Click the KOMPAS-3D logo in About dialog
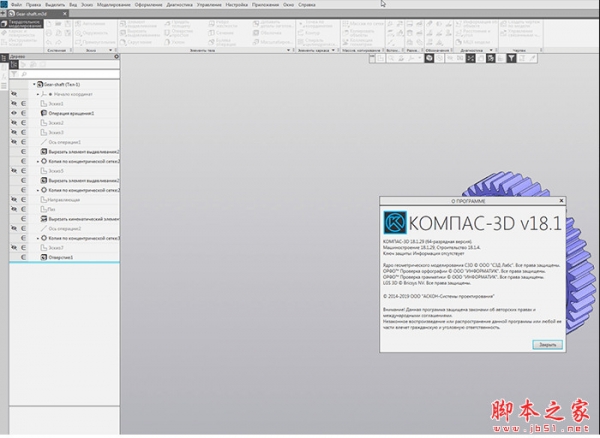 point(395,220)
